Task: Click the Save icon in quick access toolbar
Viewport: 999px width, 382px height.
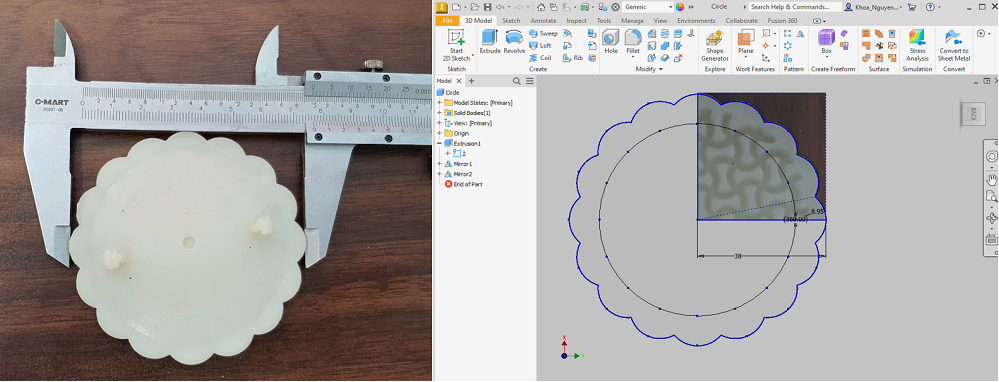Action: [487, 7]
